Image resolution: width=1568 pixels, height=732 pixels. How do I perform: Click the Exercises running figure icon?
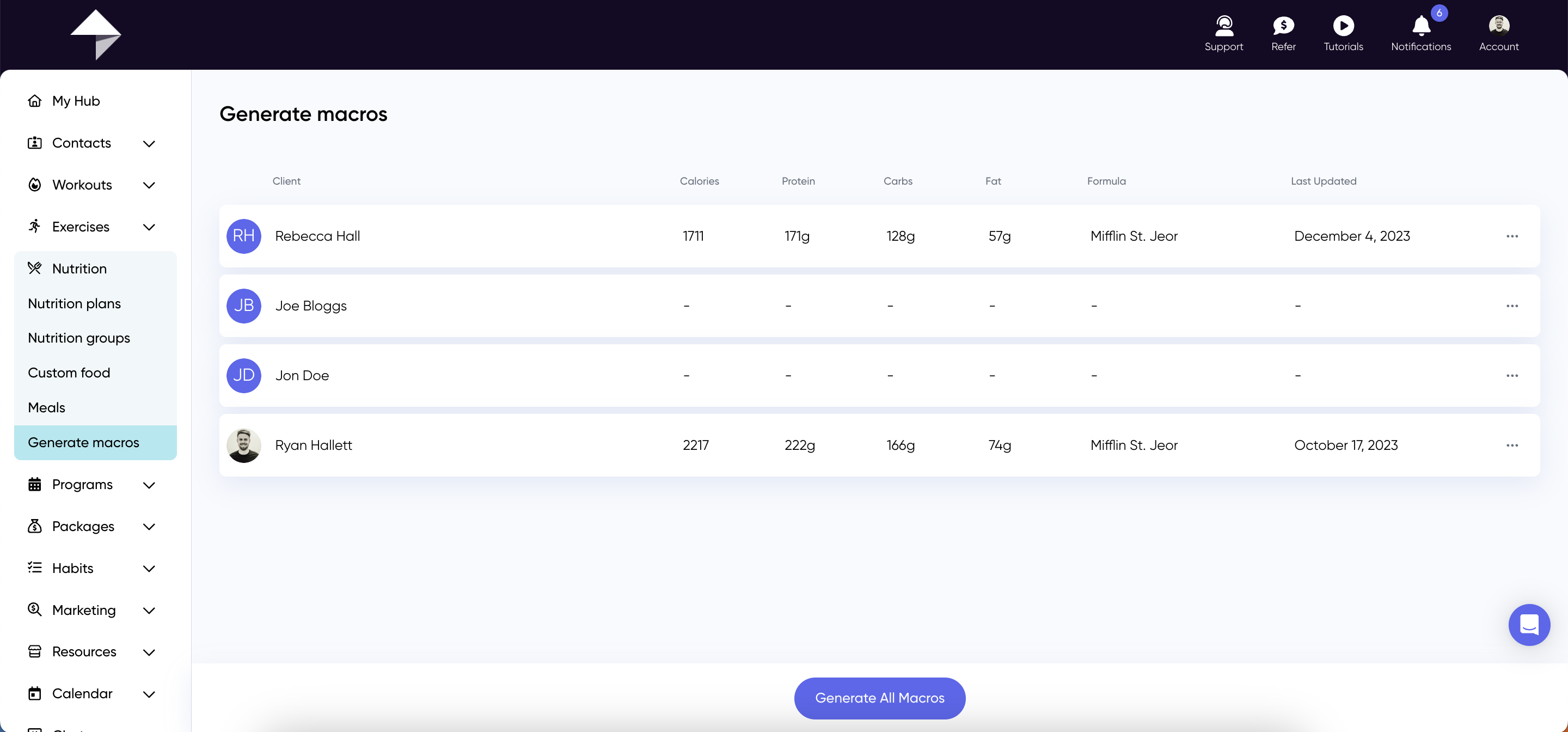tap(35, 226)
